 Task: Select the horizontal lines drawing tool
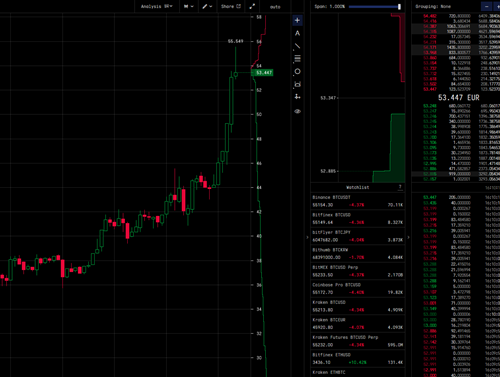297,59
